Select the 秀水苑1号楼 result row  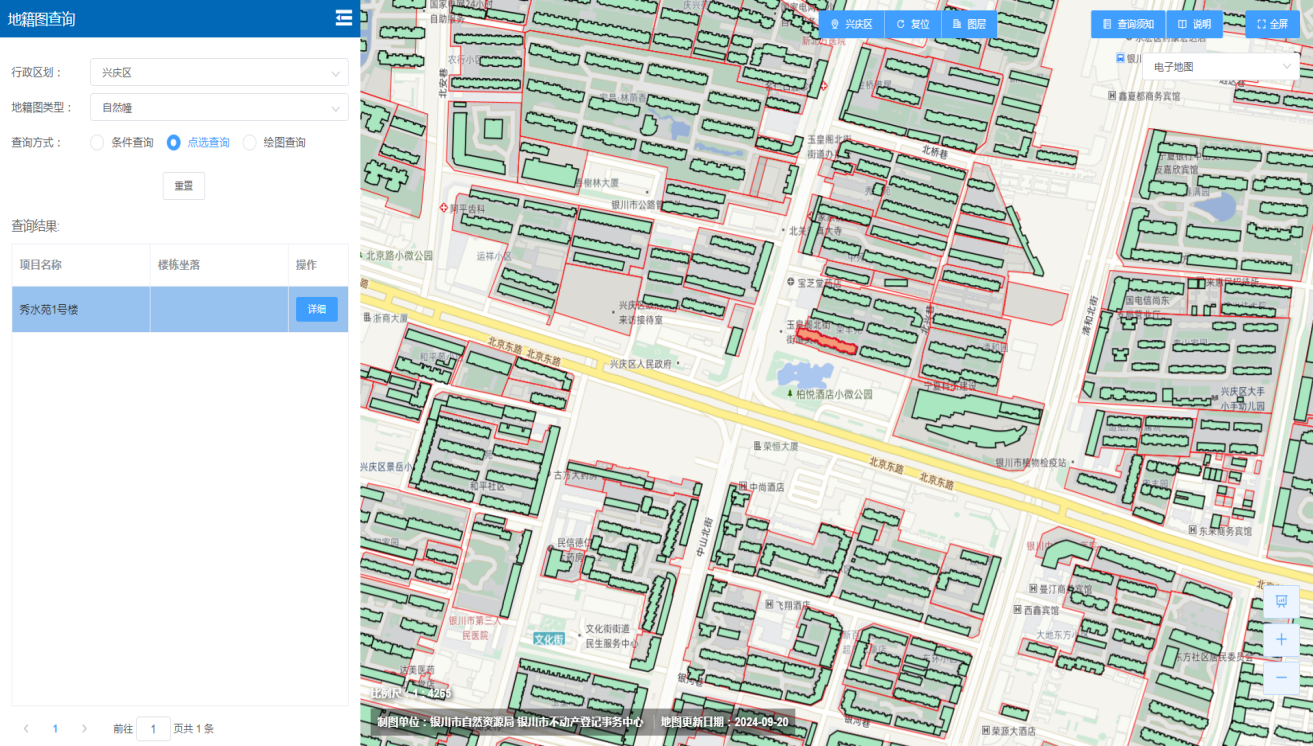pyautogui.click(x=180, y=309)
